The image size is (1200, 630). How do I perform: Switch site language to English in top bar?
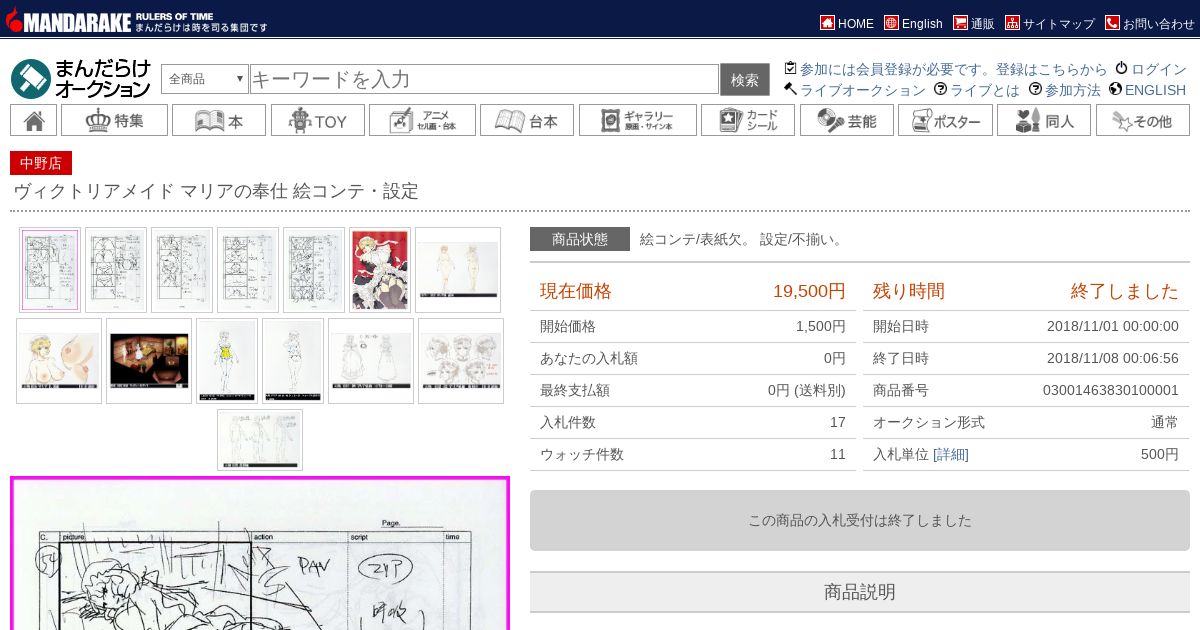[x=913, y=23]
